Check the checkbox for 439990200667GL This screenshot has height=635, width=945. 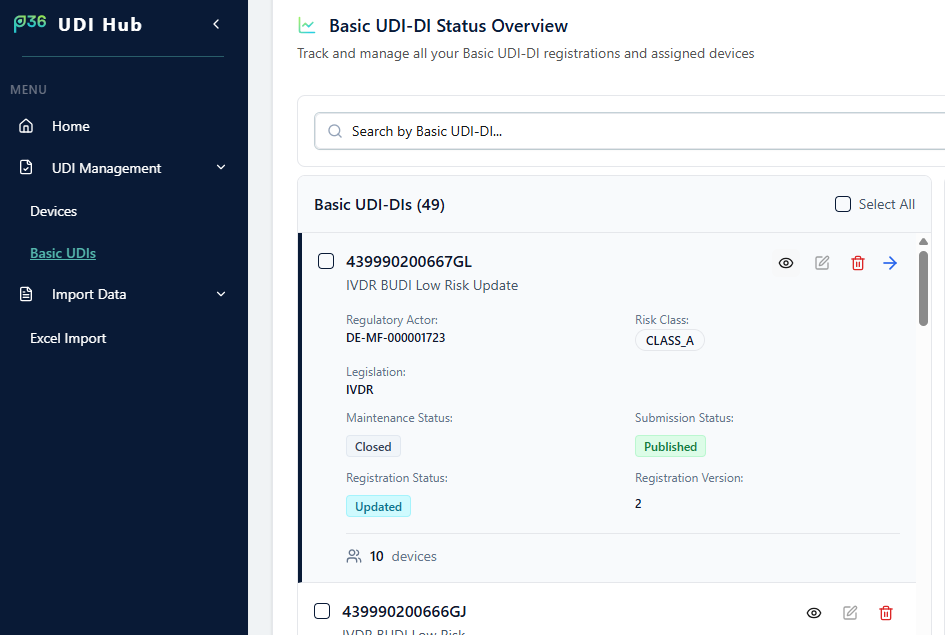tap(326, 260)
